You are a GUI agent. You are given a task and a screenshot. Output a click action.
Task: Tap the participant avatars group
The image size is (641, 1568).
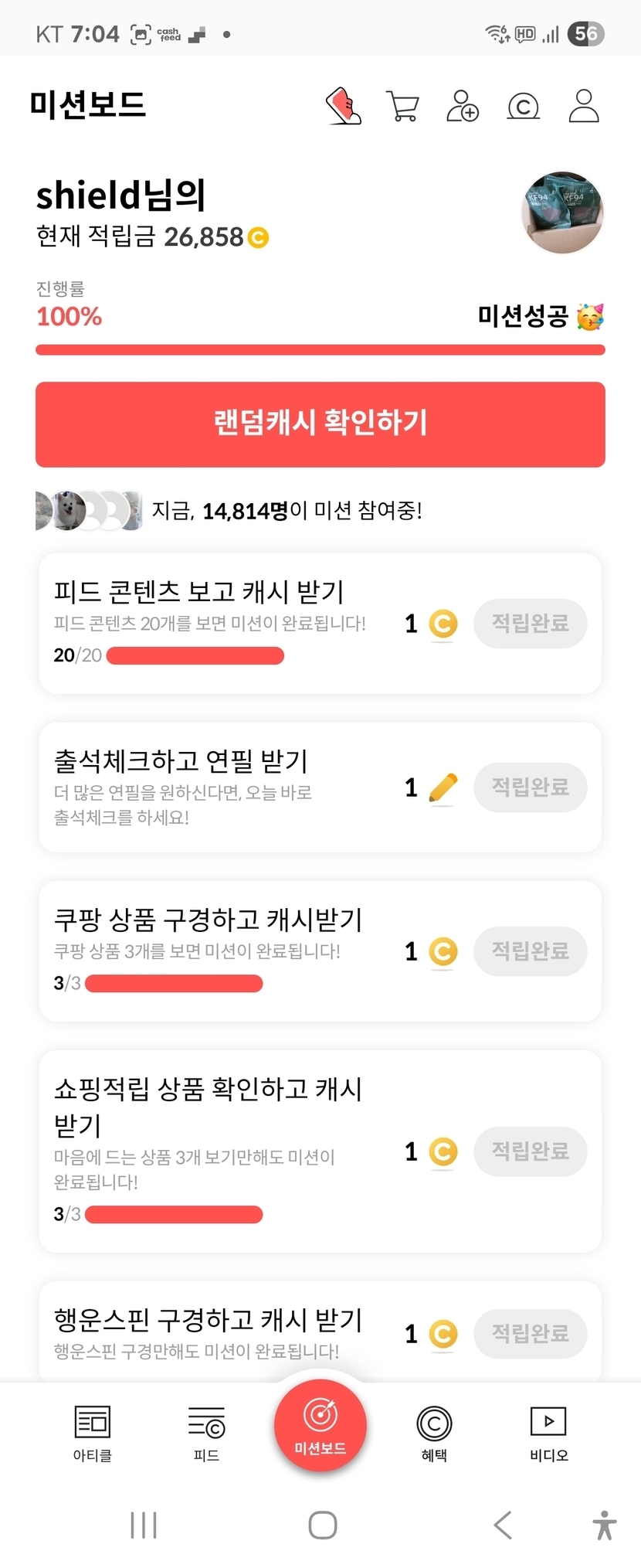coord(89,510)
